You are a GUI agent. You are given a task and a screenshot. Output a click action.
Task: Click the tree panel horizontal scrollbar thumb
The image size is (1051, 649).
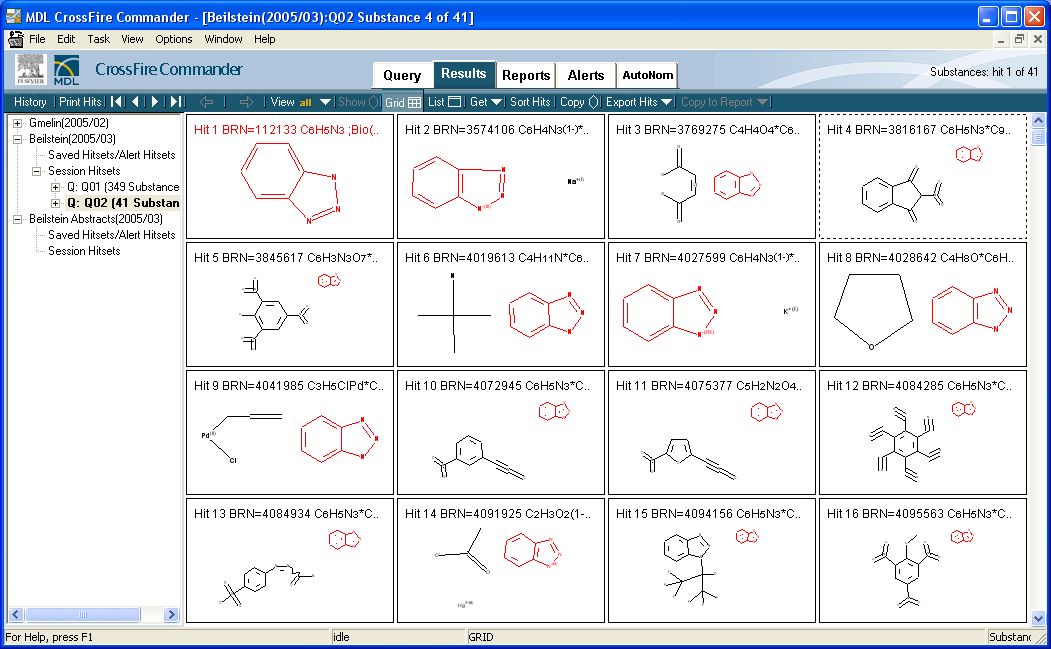(82, 614)
